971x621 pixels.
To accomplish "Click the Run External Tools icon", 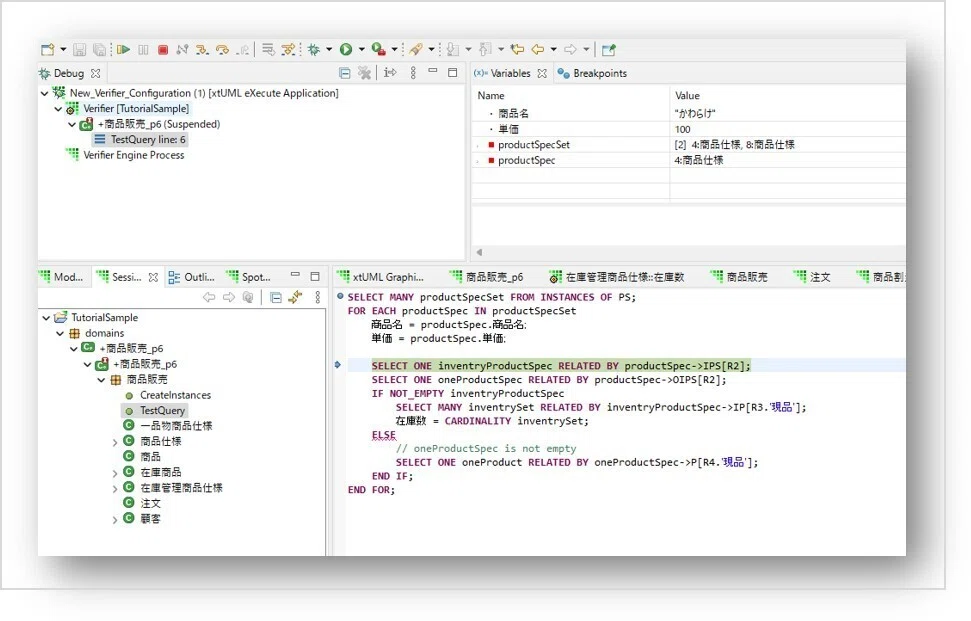I will (378, 50).
